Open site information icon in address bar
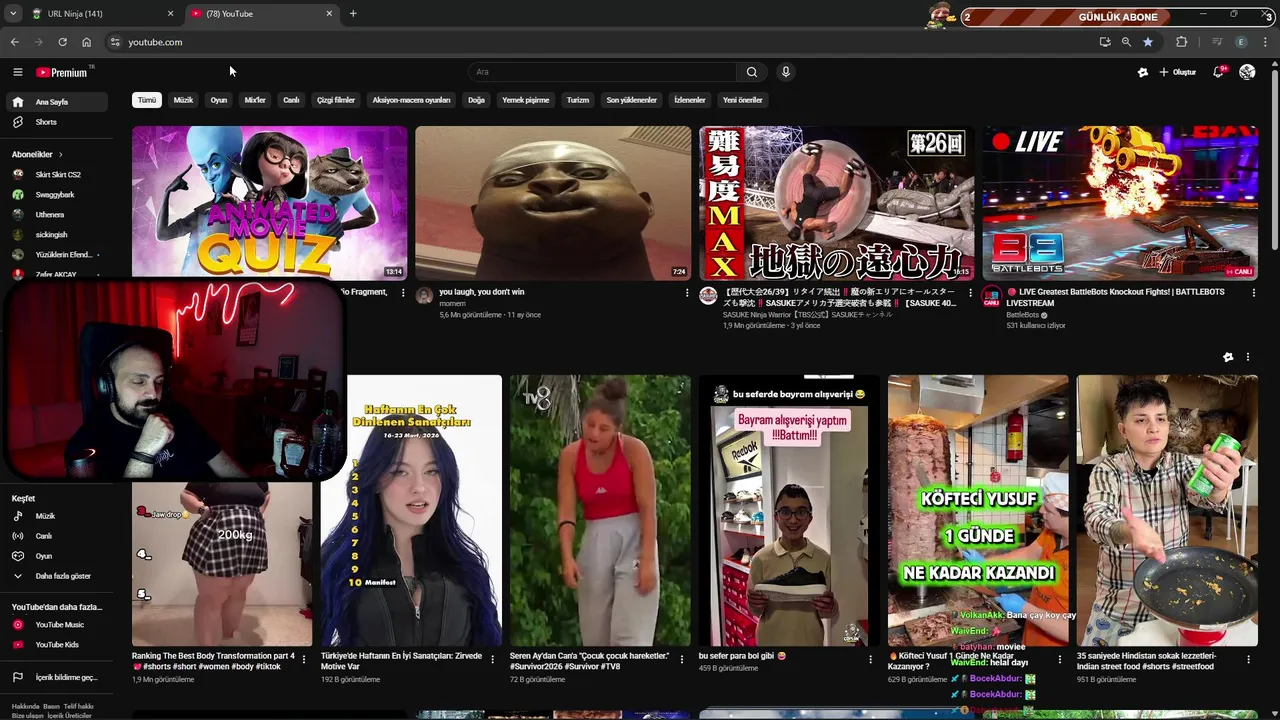Viewport: 1280px width, 720px height. pyautogui.click(x=115, y=42)
